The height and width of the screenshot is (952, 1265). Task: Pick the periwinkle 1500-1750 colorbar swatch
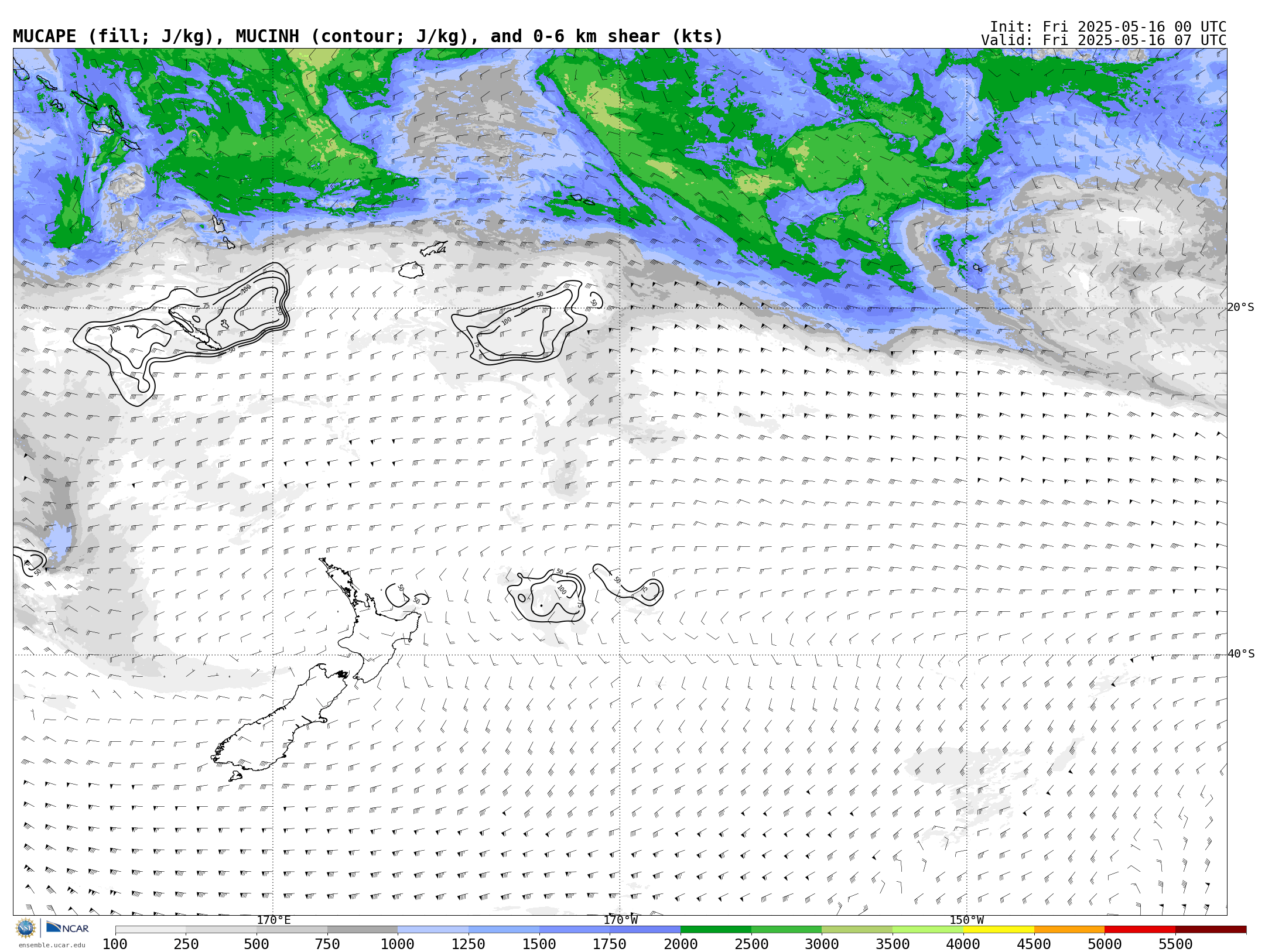tap(575, 930)
